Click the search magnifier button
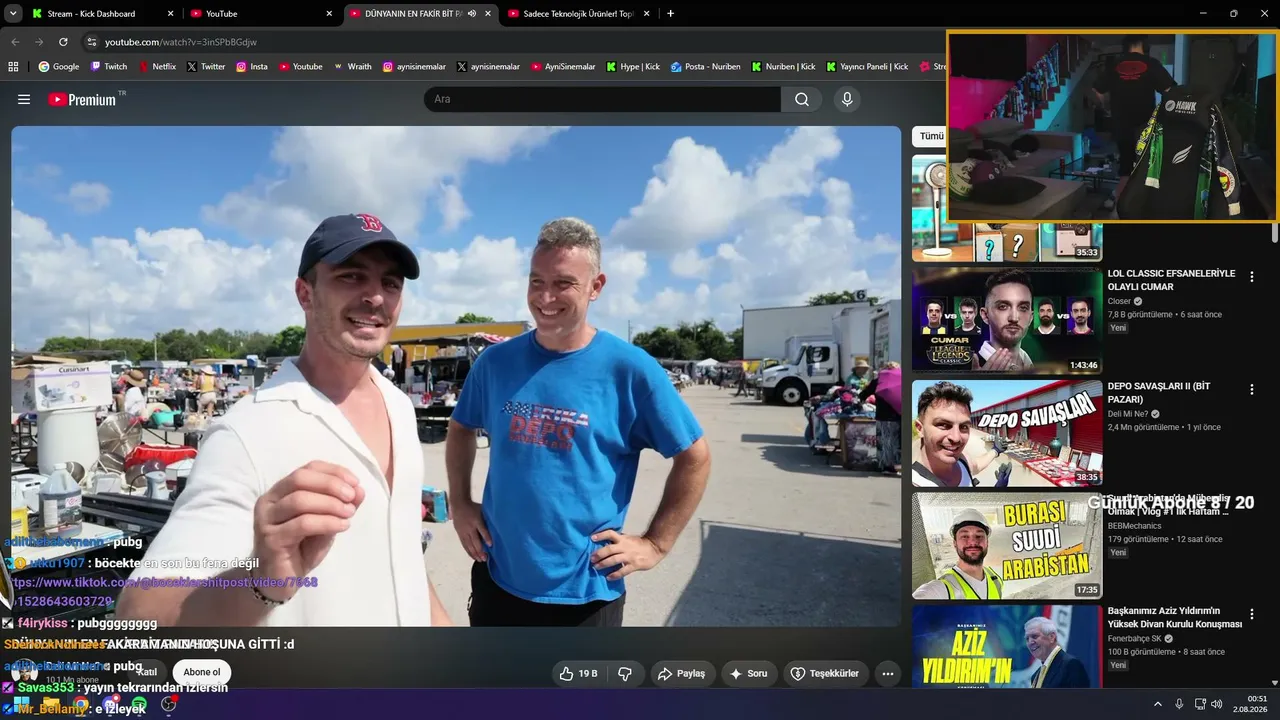Screen dimensions: 1280x720 pyautogui.click(x=802, y=99)
